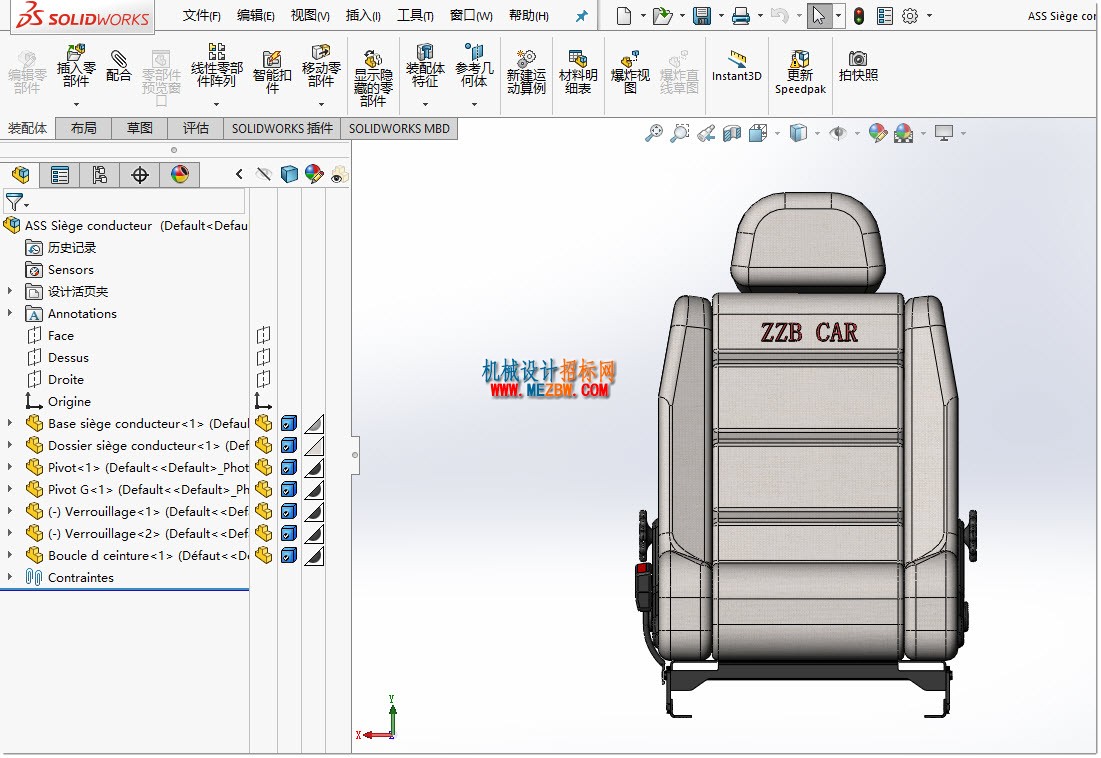Open the Exploded View (爆炸视图) tool
The width and height of the screenshot is (1101, 758).
pyautogui.click(x=630, y=72)
